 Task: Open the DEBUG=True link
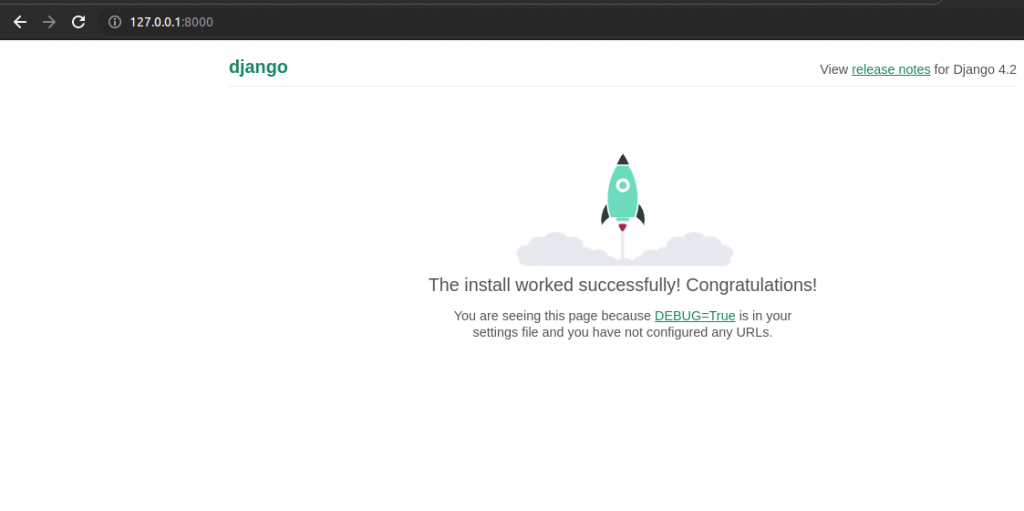click(695, 316)
